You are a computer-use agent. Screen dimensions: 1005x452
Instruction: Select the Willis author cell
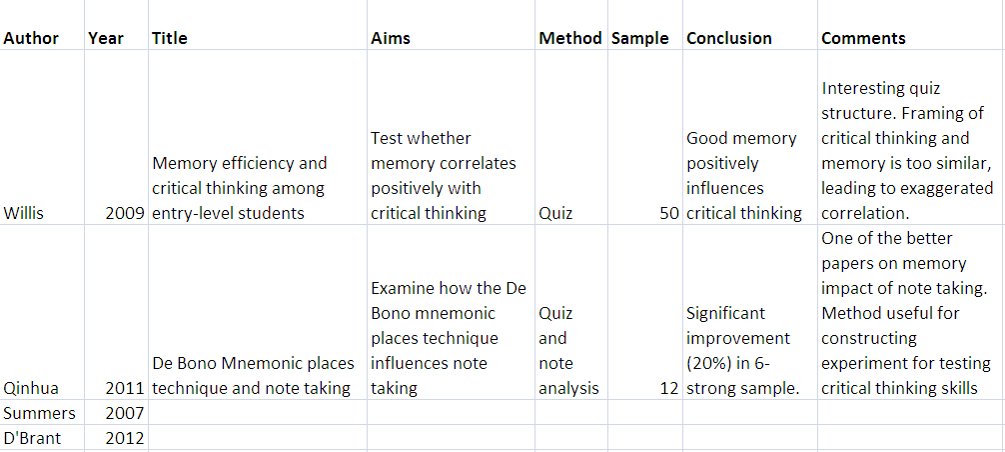coord(23,212)
